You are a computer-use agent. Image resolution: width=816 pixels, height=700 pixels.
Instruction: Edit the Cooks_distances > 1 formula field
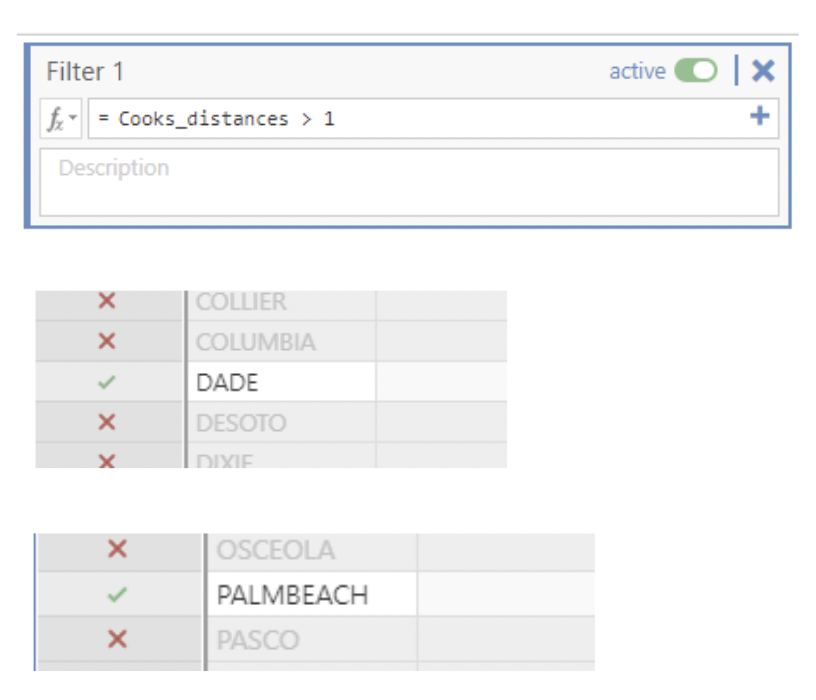tap(400, 119)
